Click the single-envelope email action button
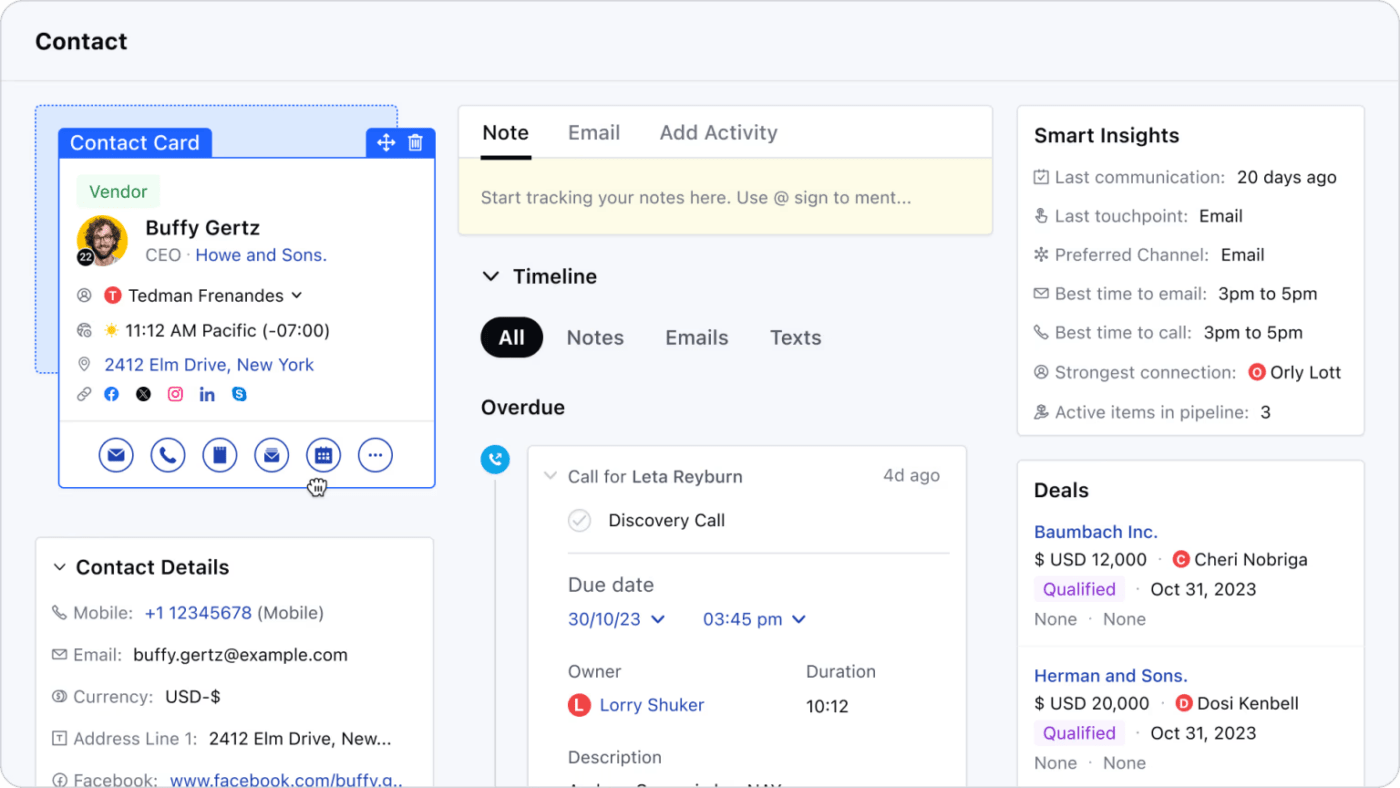1400x788 pixels. click(116, 456)
